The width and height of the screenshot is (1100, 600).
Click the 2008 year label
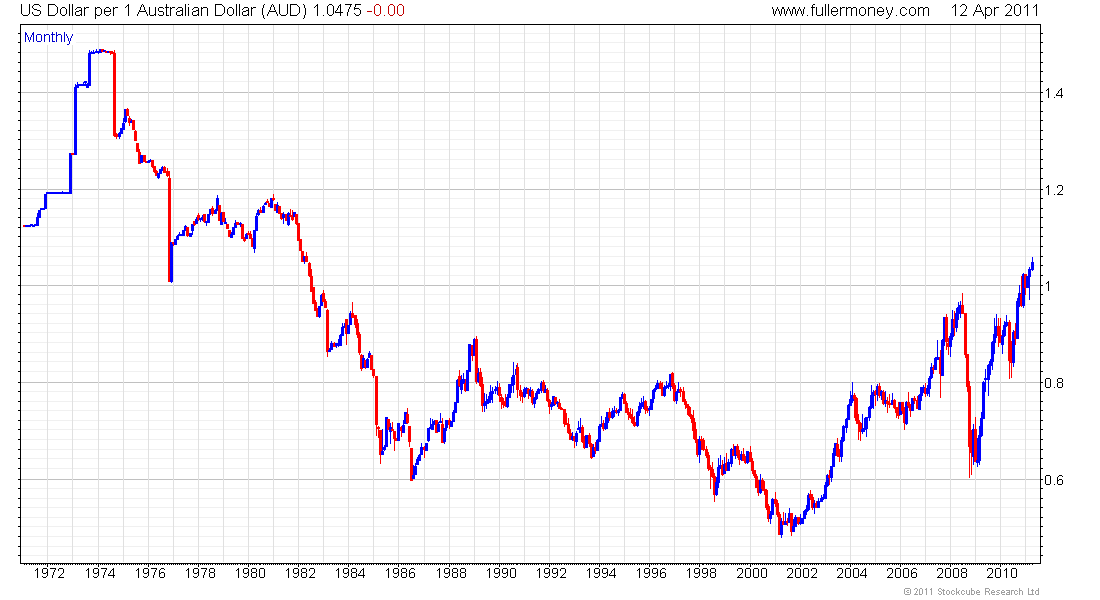(952, 573)
